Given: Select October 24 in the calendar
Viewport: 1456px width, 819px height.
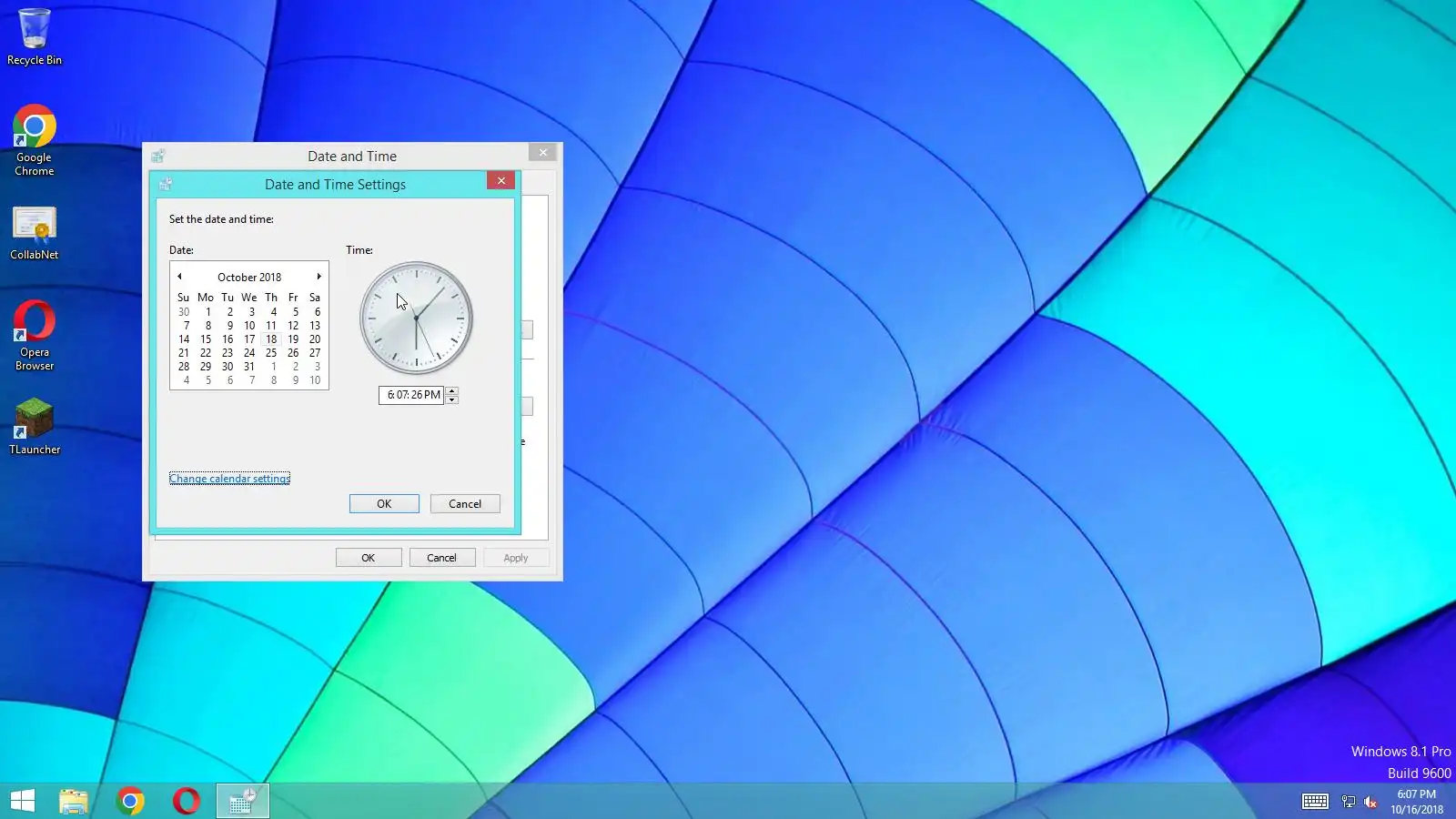Looking at the screenshot, I should [249, 353].
